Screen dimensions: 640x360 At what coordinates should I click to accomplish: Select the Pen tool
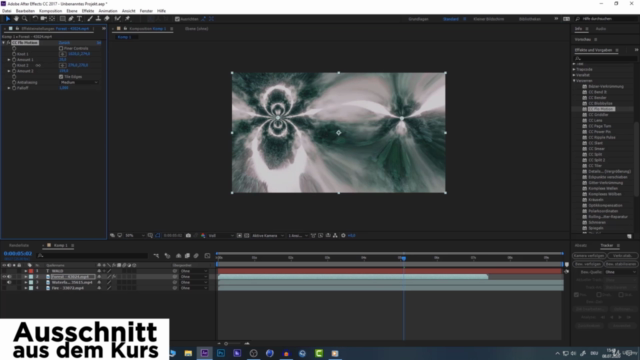coord(71,19)
